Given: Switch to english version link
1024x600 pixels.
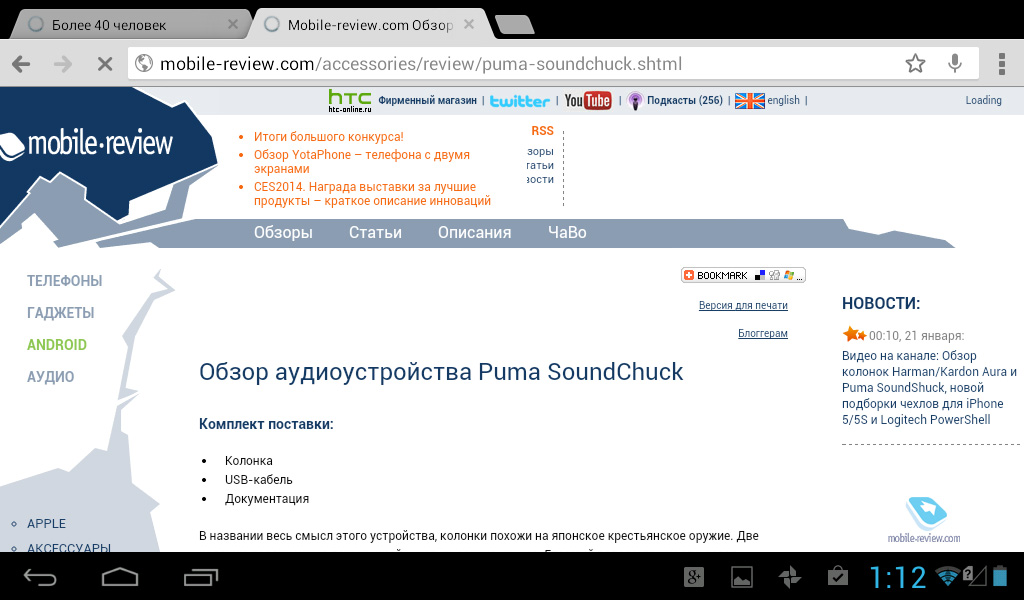Looking at the screenshot, I should coord(783,101).
